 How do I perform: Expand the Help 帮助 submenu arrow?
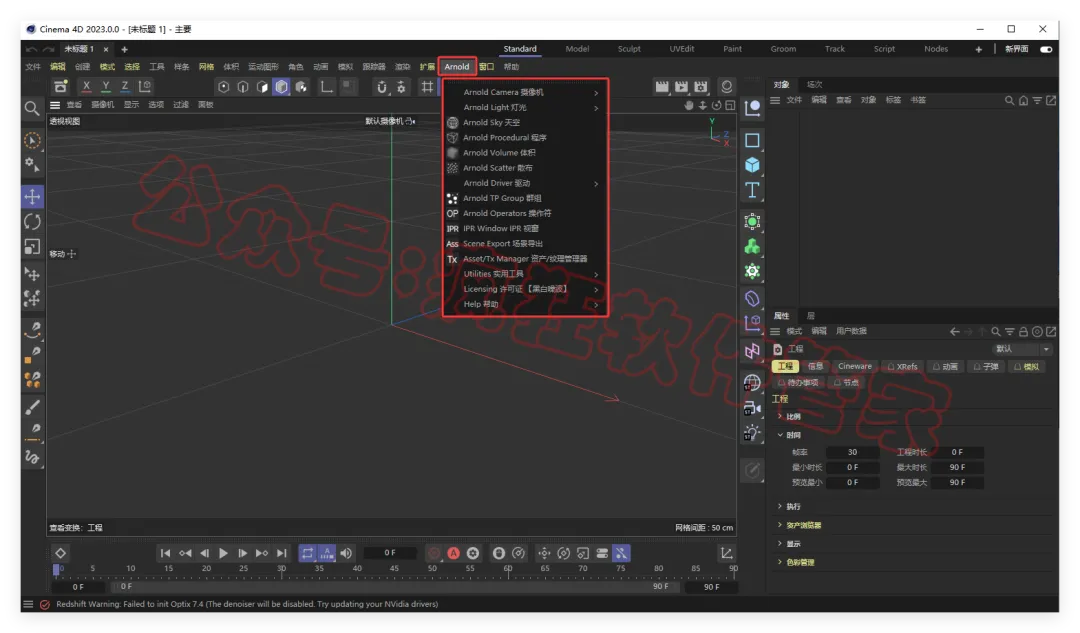(x=596, y=304)
